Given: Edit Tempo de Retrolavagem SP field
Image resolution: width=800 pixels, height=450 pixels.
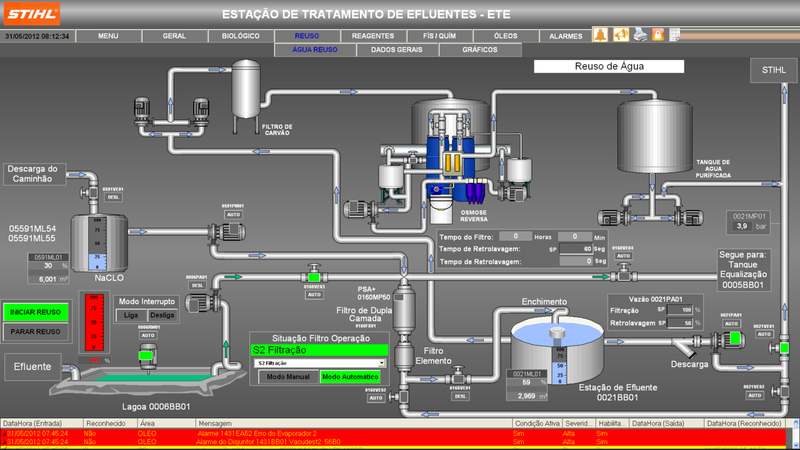Looking at the screenshot, I should click(x=575, y=249).
